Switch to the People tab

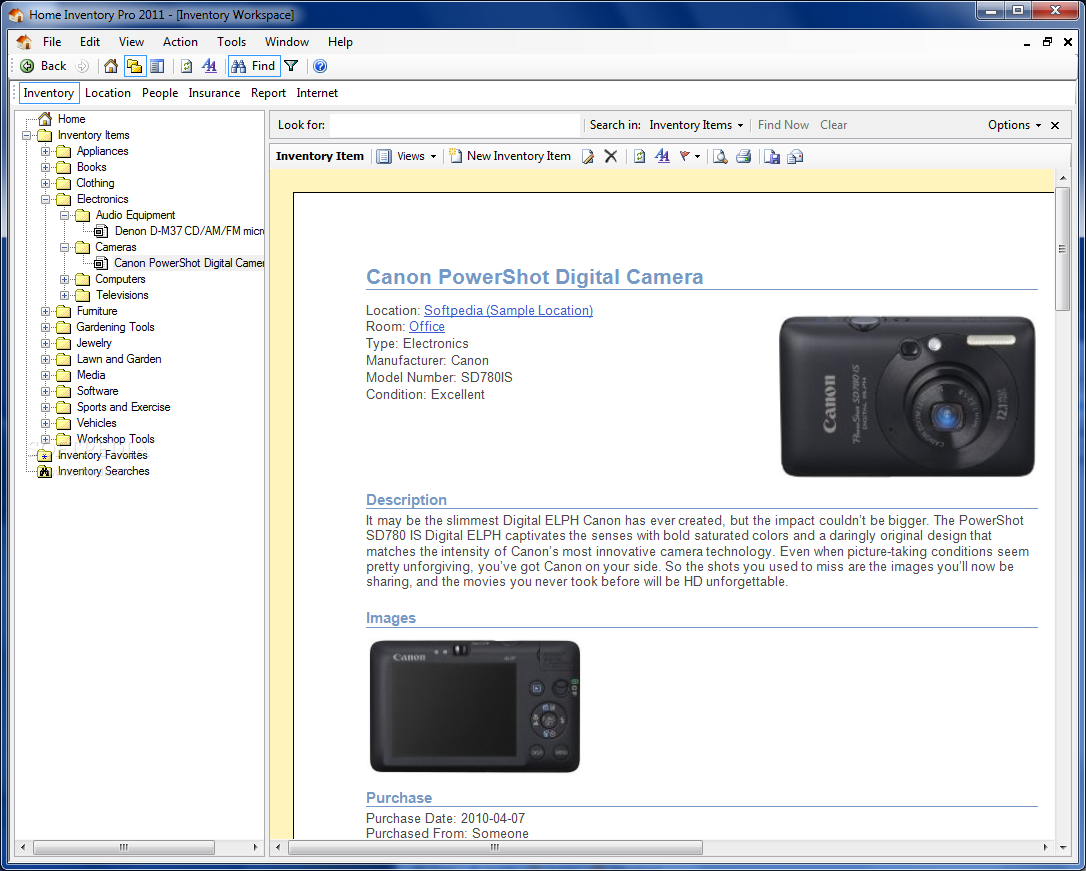point(160,93)
